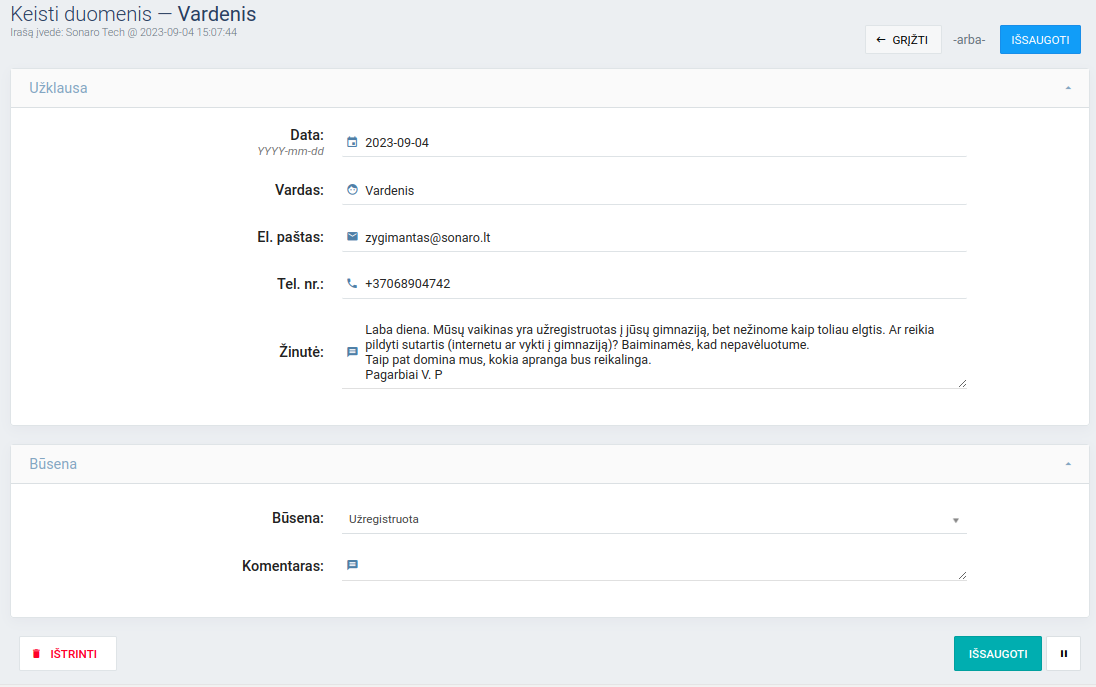1096x687 pixels.
Task: Click into the El. paštas email field
Action: click(660, 238)
